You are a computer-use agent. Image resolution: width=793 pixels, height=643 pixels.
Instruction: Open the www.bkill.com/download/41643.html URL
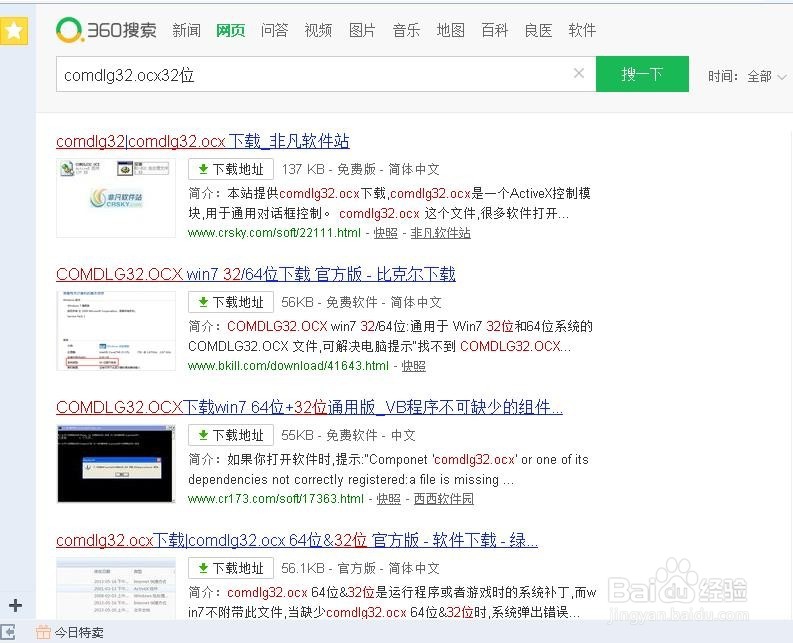coord(288,366)
